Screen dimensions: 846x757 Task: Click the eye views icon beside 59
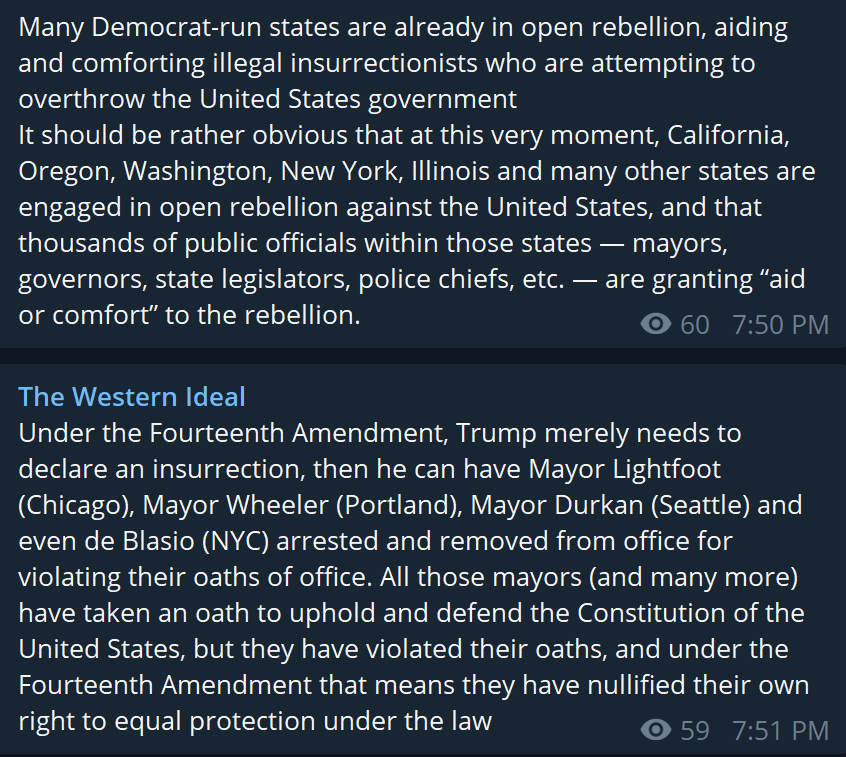click(656, 730)
